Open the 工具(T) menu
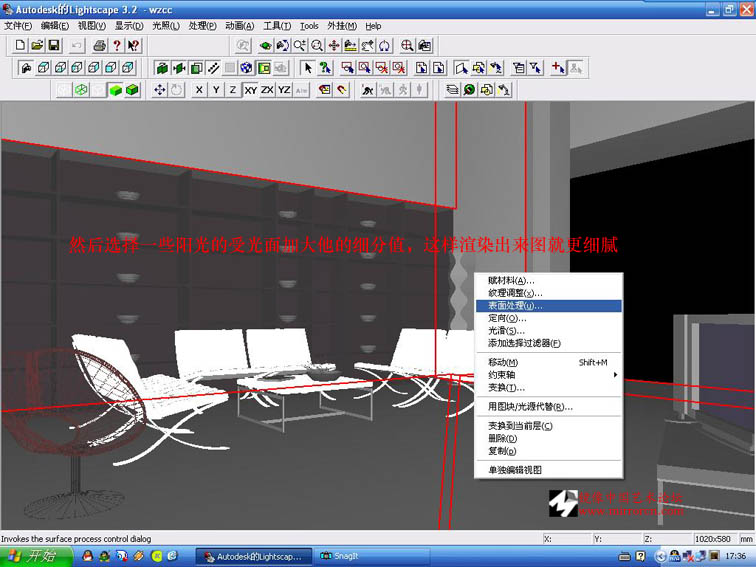 click(x=277, y=26)
